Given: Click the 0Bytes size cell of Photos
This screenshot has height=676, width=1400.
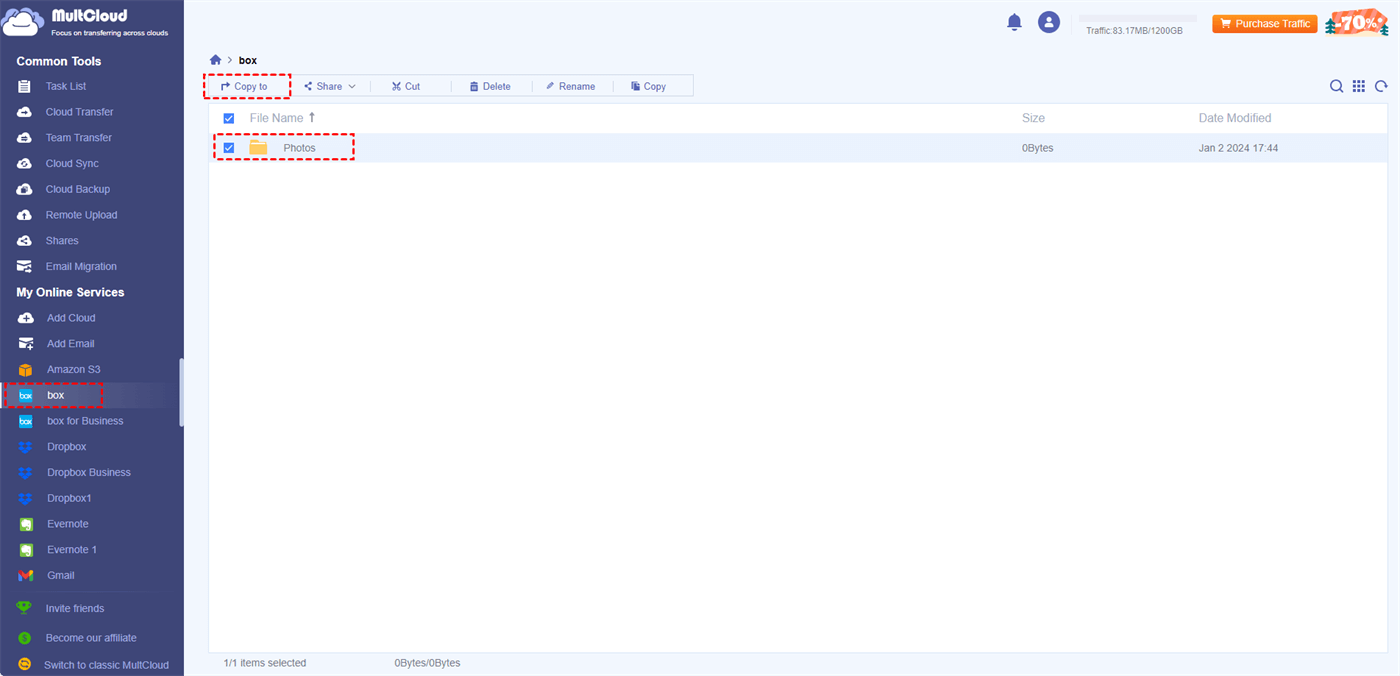Looking at the screenshot, I should [x=1037, y=148].
